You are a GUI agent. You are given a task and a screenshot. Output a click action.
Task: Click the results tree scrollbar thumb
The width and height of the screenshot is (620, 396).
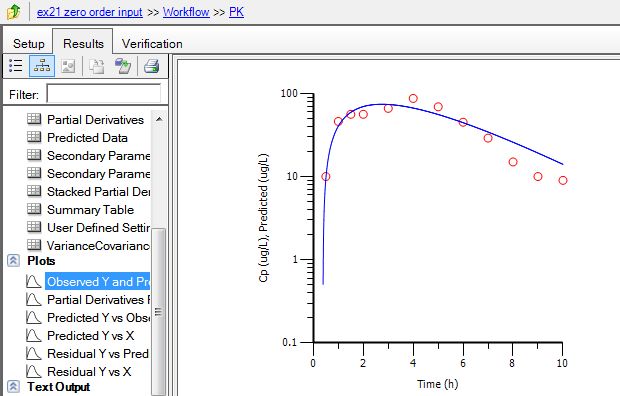click(x=159, y=312)
